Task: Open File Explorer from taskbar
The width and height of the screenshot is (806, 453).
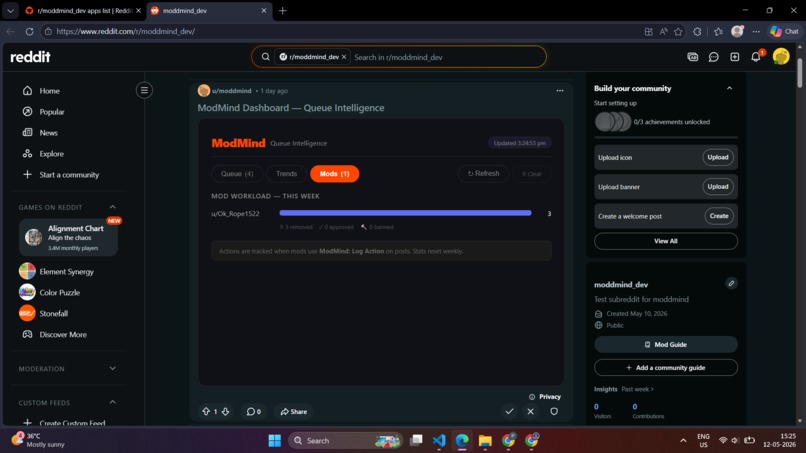Action: tap(485, 441)
